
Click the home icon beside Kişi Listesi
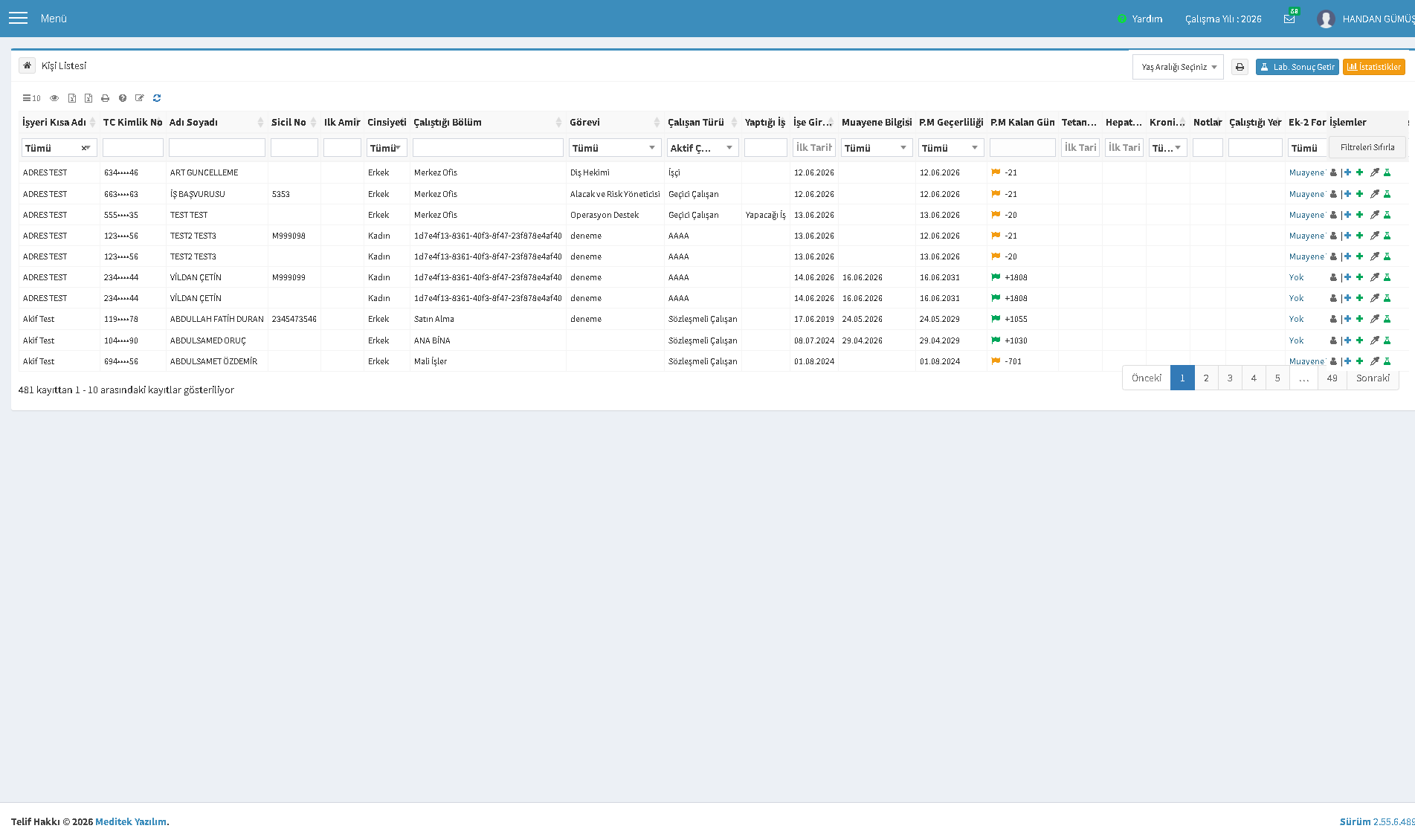coord(27,65)
